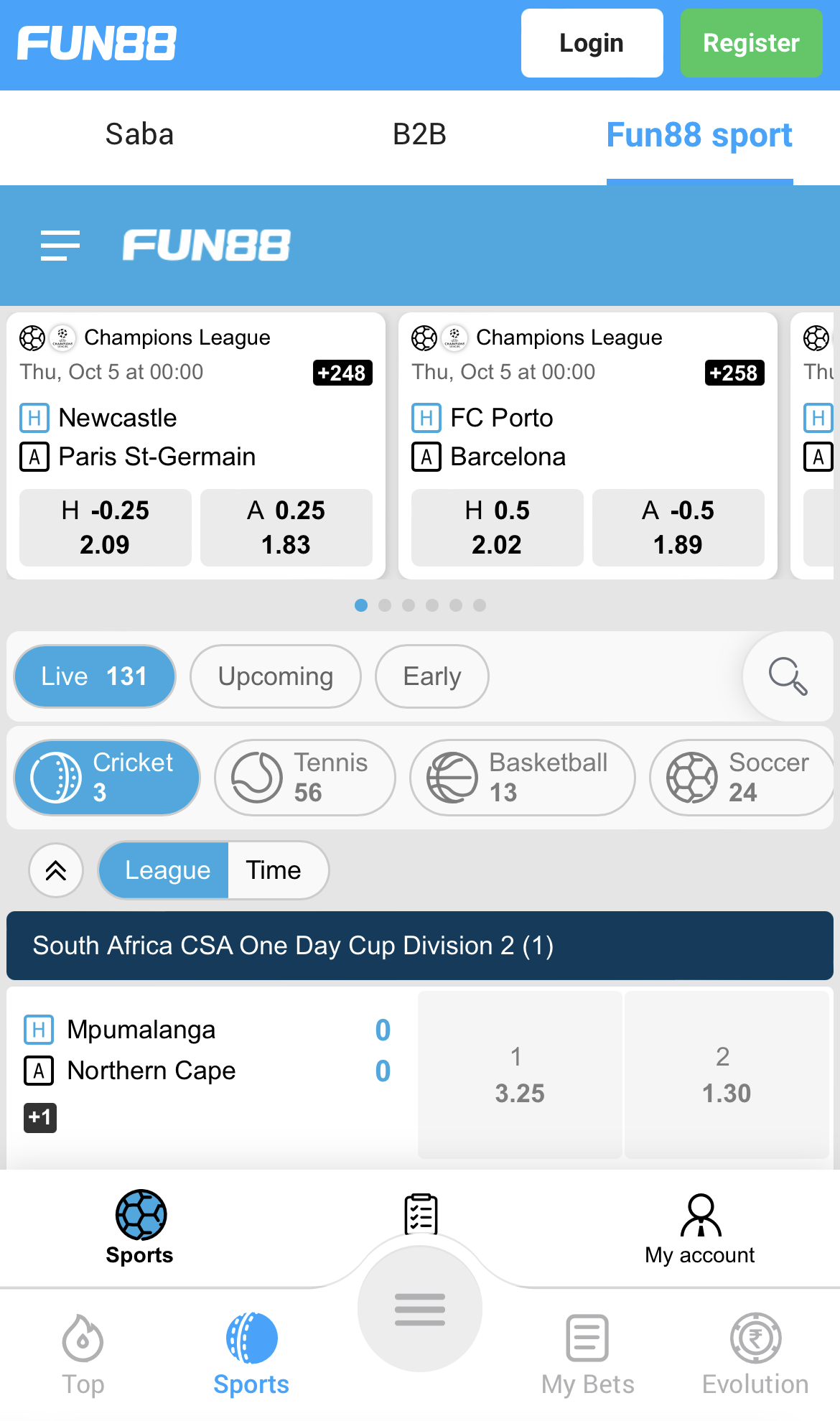Viewport: 840px width, 1421px height.
Task: Switch to the B2B tab
Action: click(419, 135)
